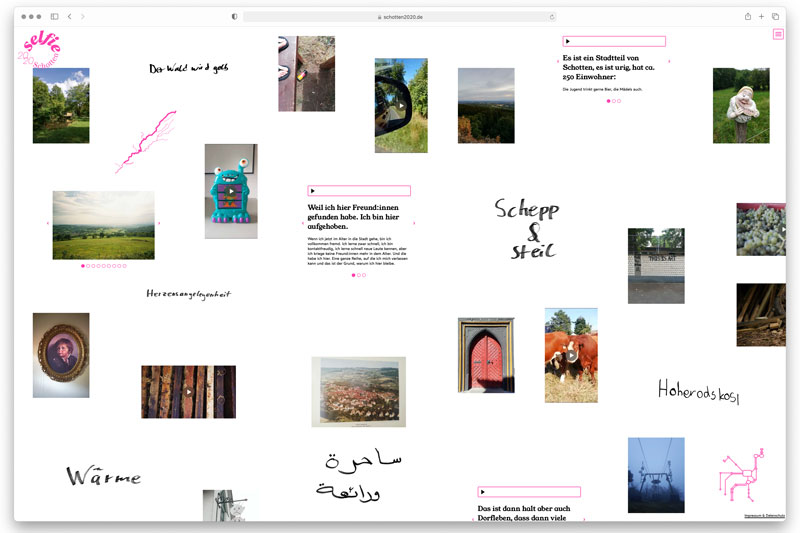Select second dot under 'Stadtteil von Schotten' quote
The height and width of the screenshot is (533, 800).
point(614,101)
